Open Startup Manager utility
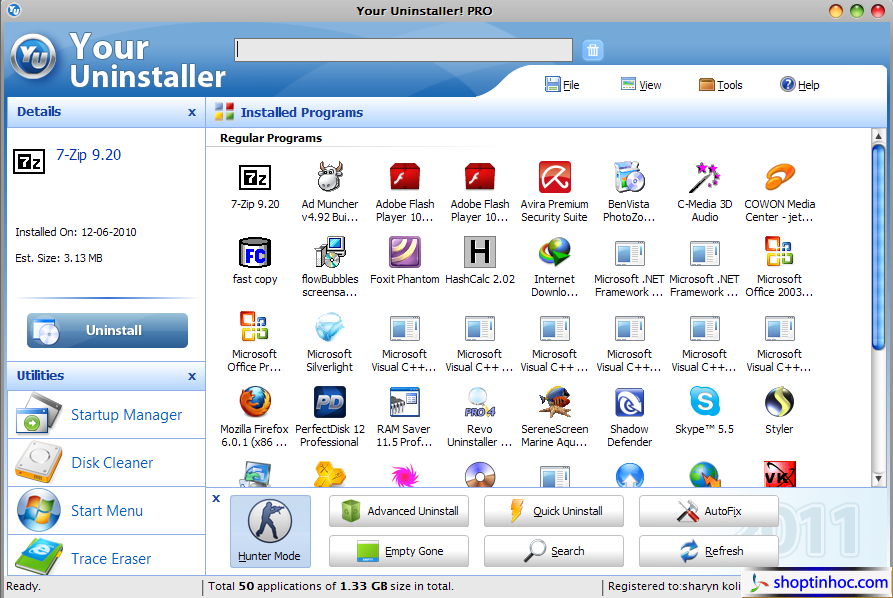Screen dimensions: 893x598 106,415
